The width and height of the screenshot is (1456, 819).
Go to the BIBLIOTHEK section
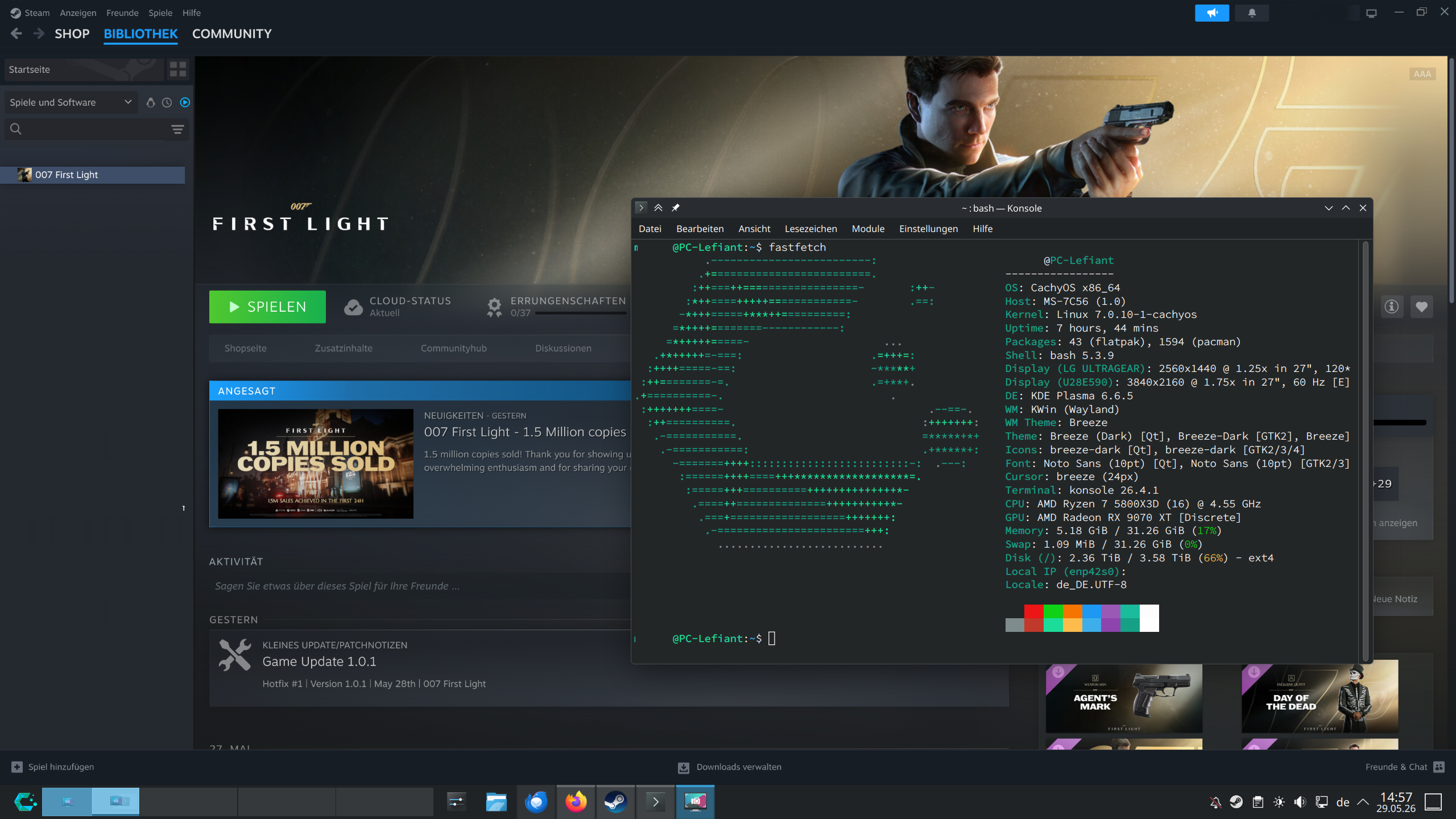click(x=140, y=34)
